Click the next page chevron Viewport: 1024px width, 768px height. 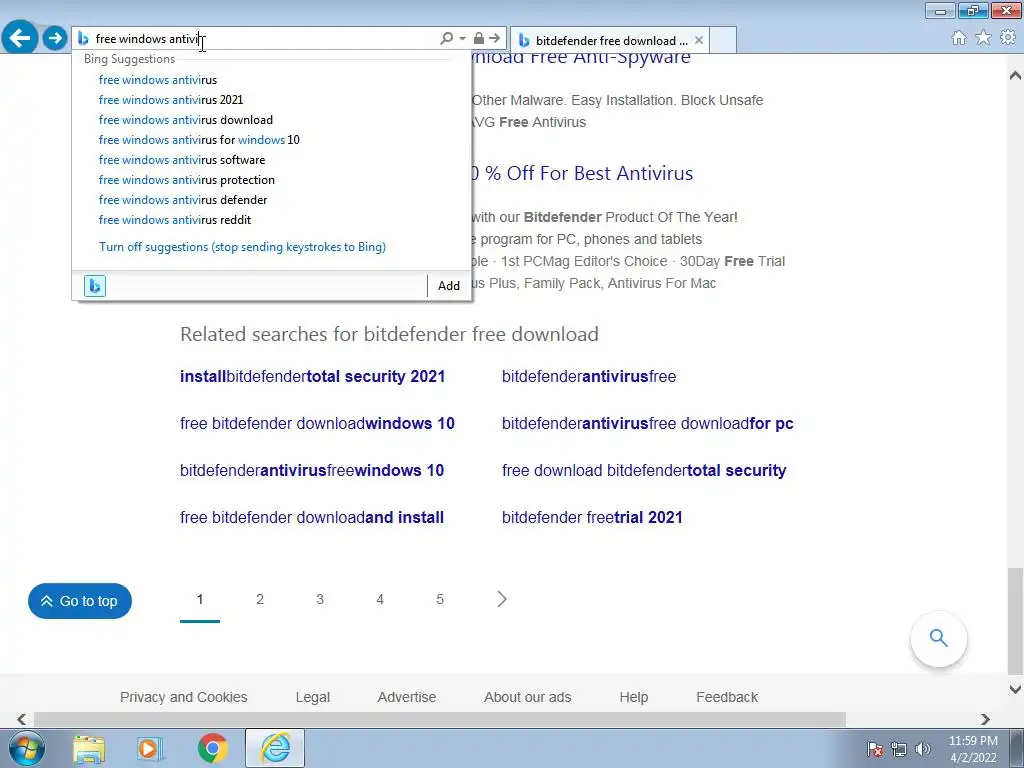pyautogui.click(x=502, y=600)
